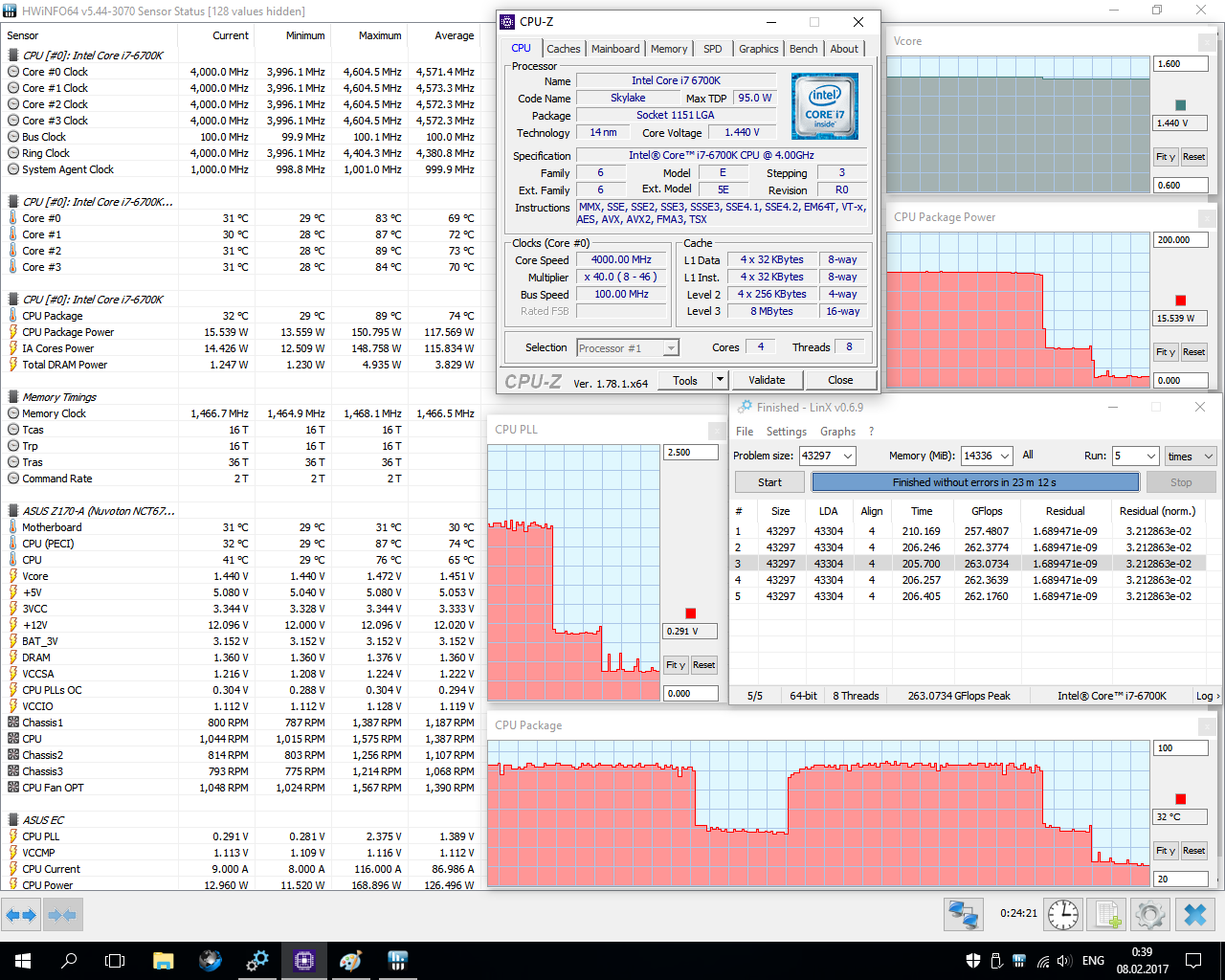Close HWiNFO sensors using the blue X icon
This screenshot has height=980, width=1225.
1195,915
